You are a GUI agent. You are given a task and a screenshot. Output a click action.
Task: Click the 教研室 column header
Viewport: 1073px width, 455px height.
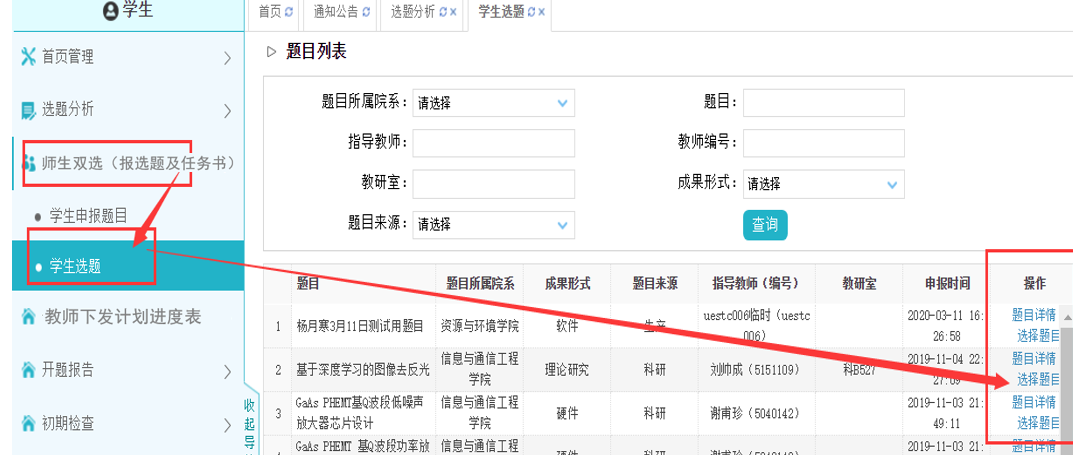[859, 284]
